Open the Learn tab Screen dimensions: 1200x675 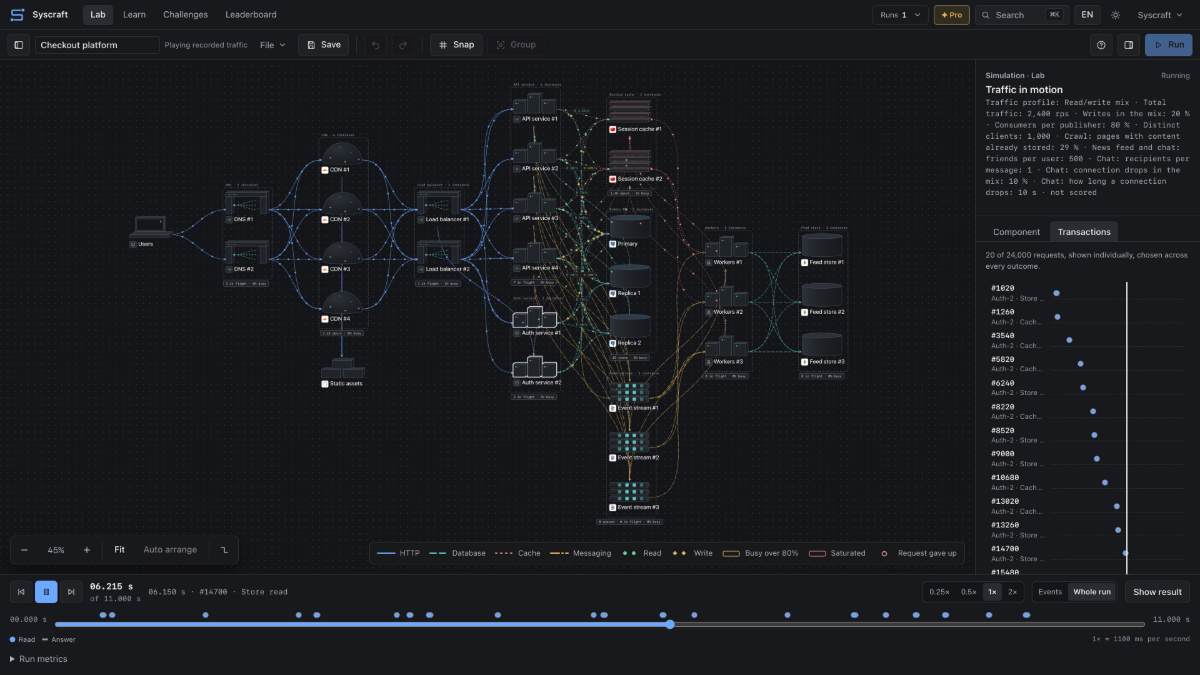coord(134,15)
